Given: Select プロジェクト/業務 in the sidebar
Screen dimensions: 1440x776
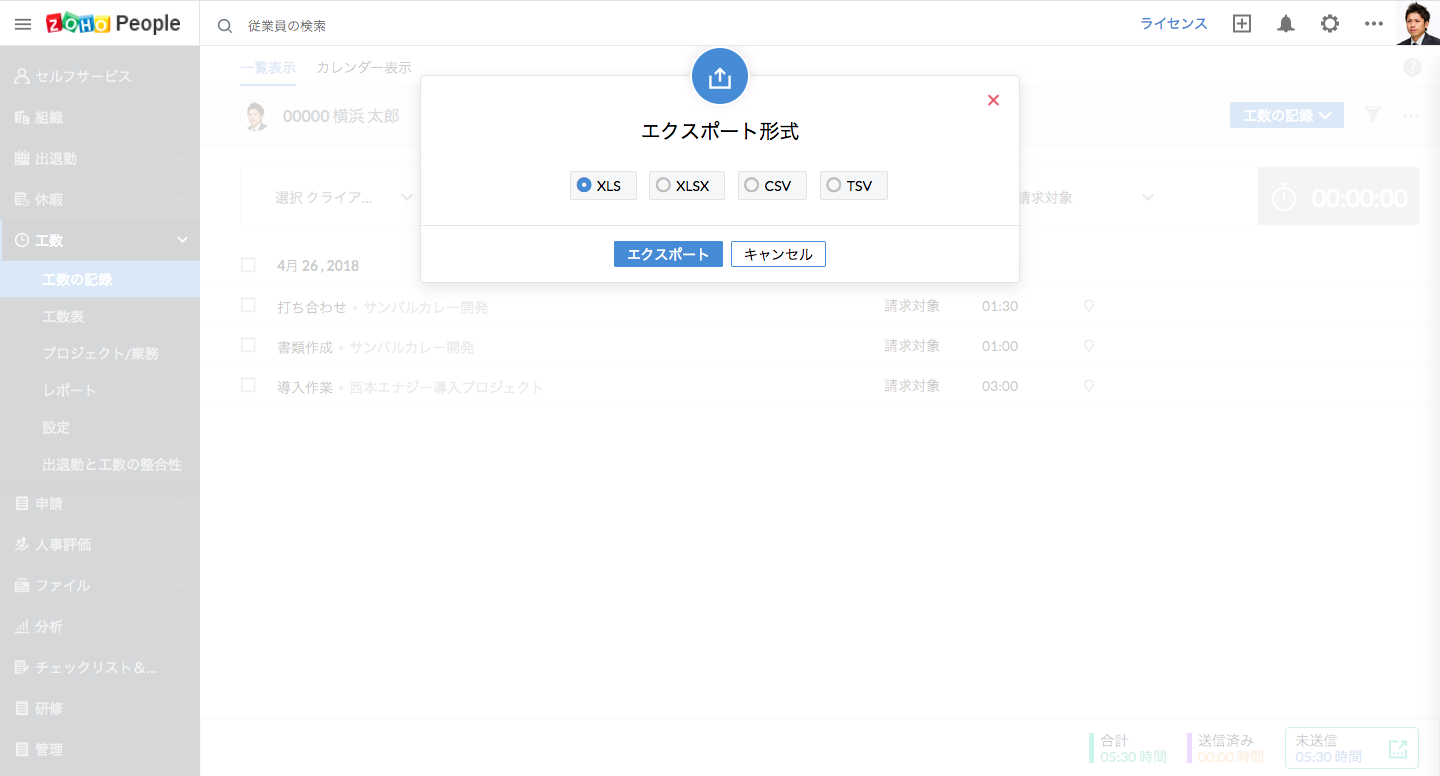Looking at the screenshot, I should click(x=100, y=353).
